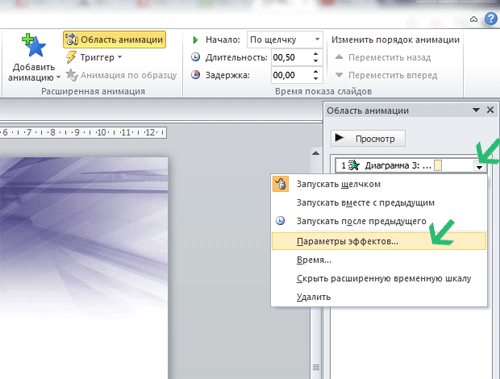
Task: Click the Диаграмма 3 timeline bar
Action: (x=438, y=166)
